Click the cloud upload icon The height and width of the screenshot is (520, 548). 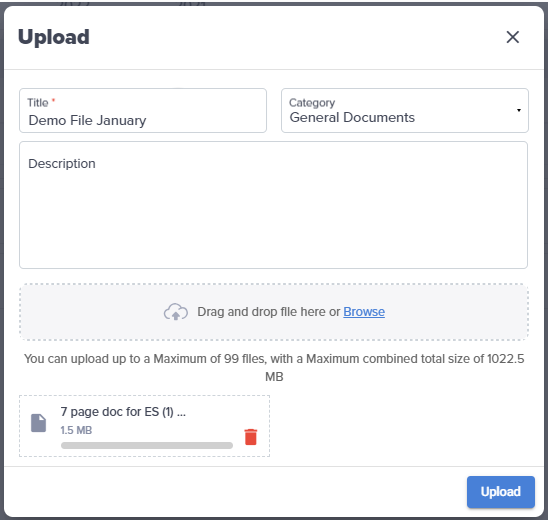click(x=176, y=311)
